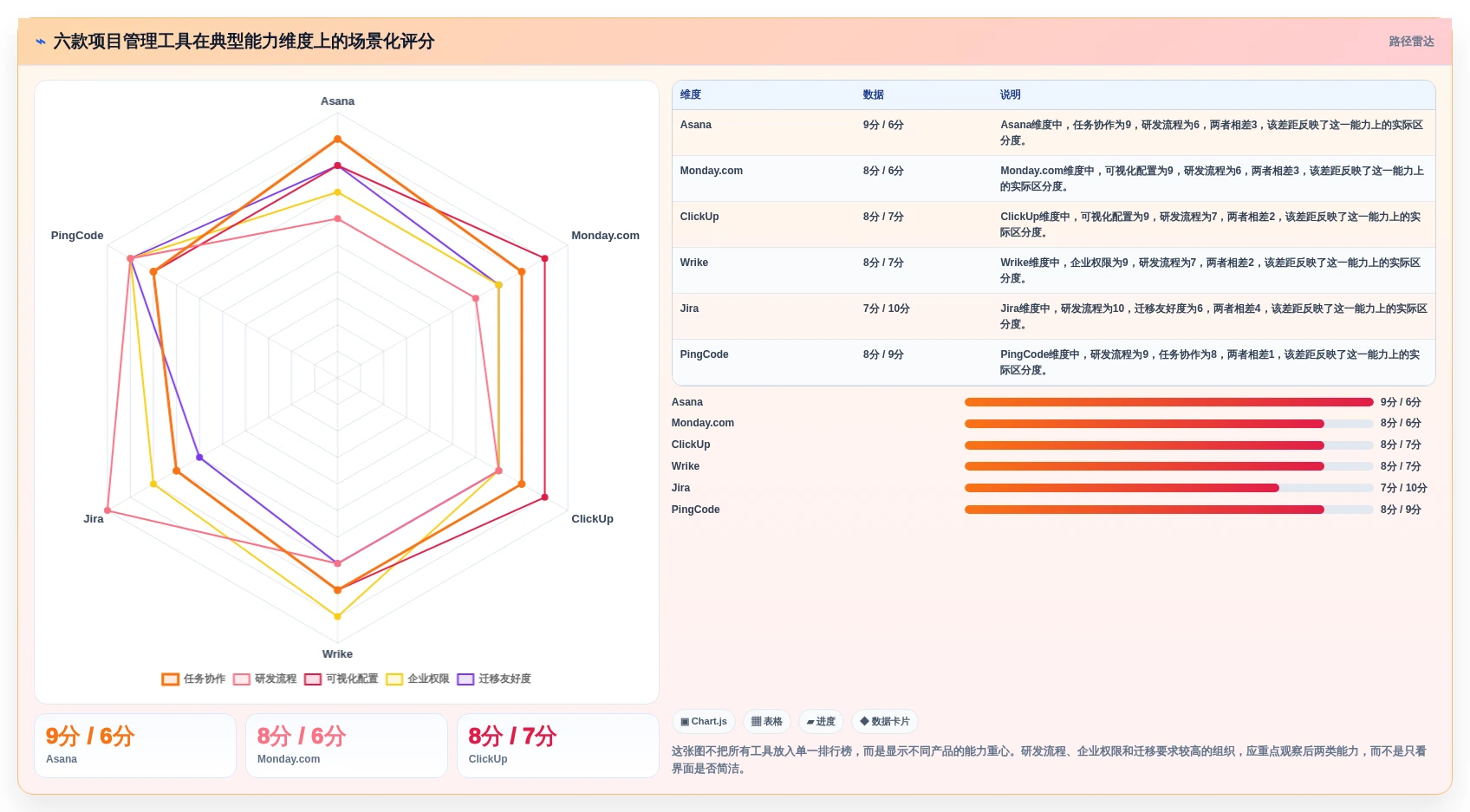Image resolution: width=1470 pixels, height=812 pixels.
Task: Click the 8分 / 9分 table value
Action: coord(883,354)
